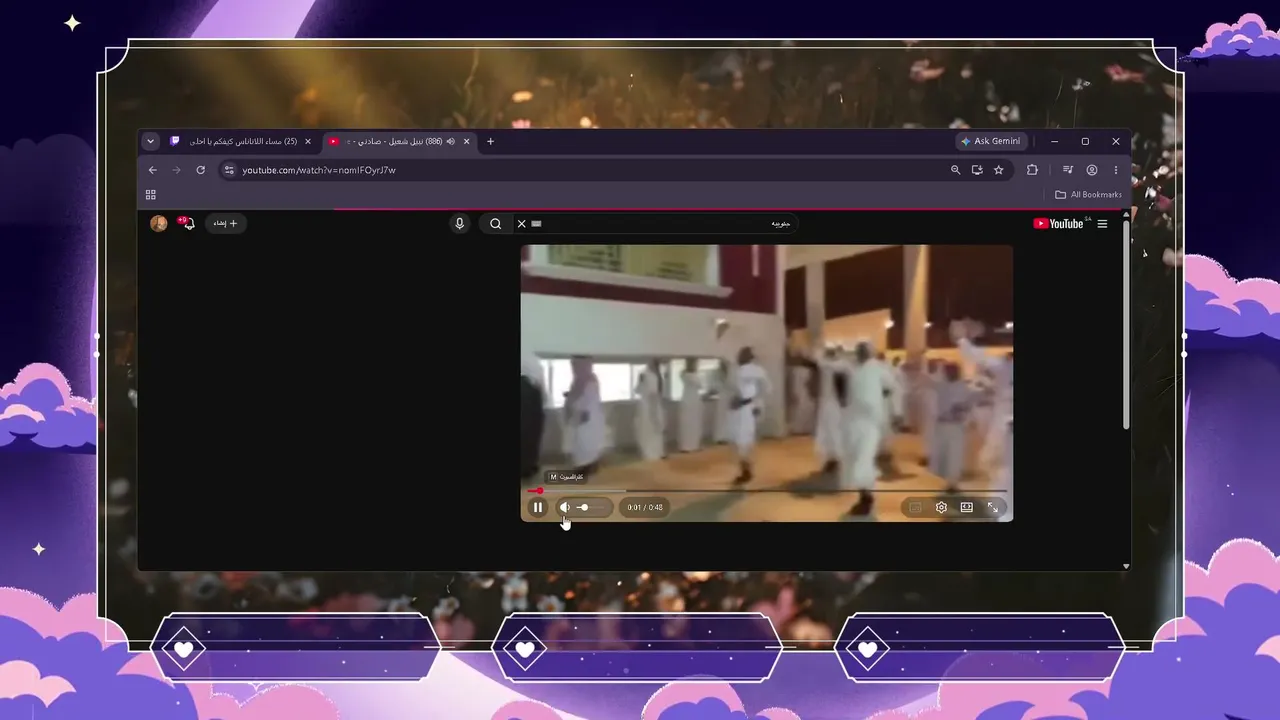
Task: Pause the YouTube video
Action: pos(537,507)
